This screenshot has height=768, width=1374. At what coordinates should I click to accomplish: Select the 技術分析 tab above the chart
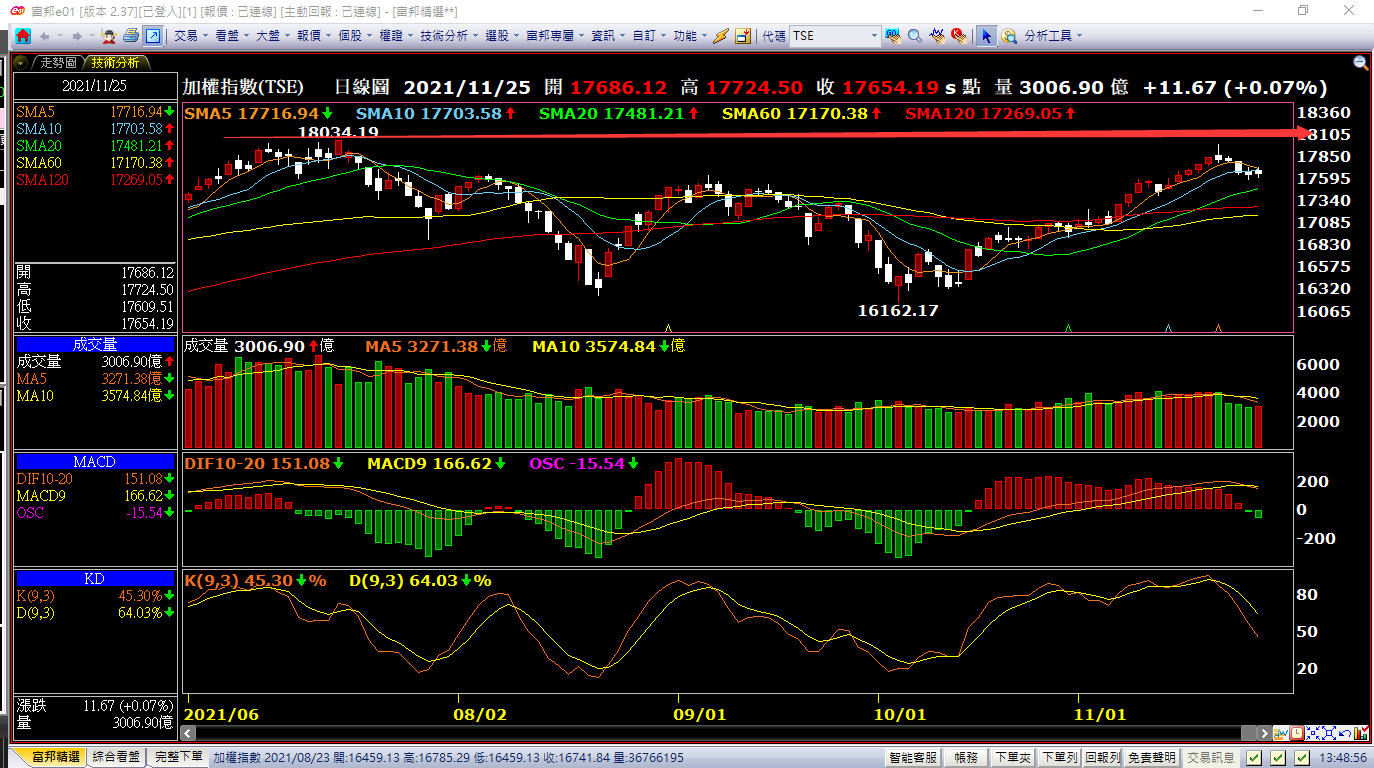pos(117,62)
